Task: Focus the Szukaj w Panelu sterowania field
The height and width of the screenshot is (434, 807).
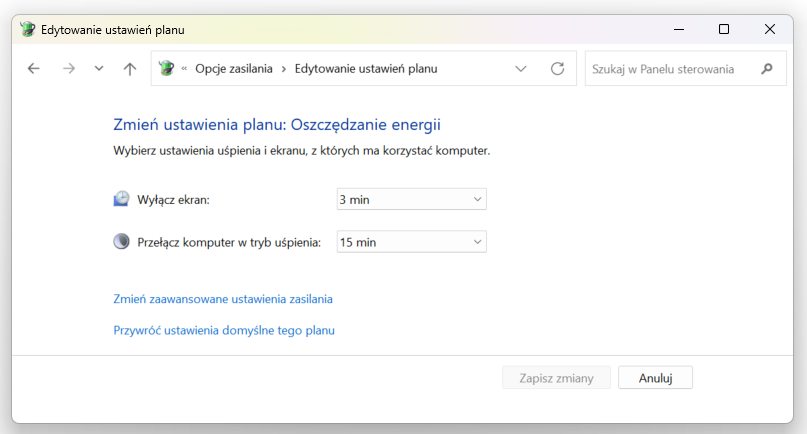Action: (672, 69)
